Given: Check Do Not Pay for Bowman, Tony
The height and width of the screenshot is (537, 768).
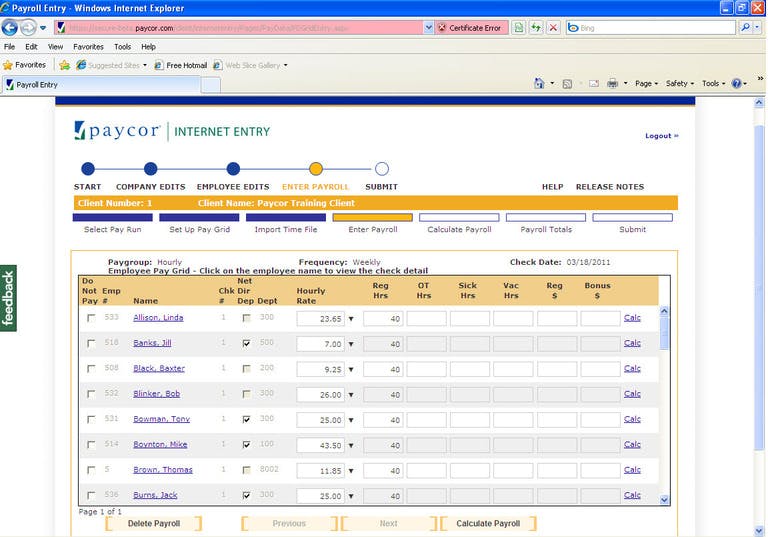Looking at the screenshot, I should click(x=91, y=419).
